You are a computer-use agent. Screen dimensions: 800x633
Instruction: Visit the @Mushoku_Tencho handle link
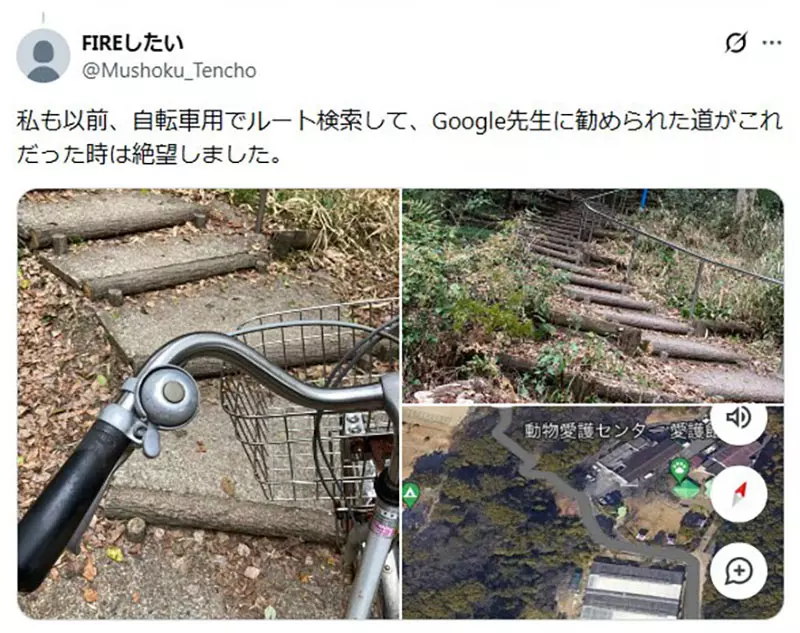click(169, 70)
